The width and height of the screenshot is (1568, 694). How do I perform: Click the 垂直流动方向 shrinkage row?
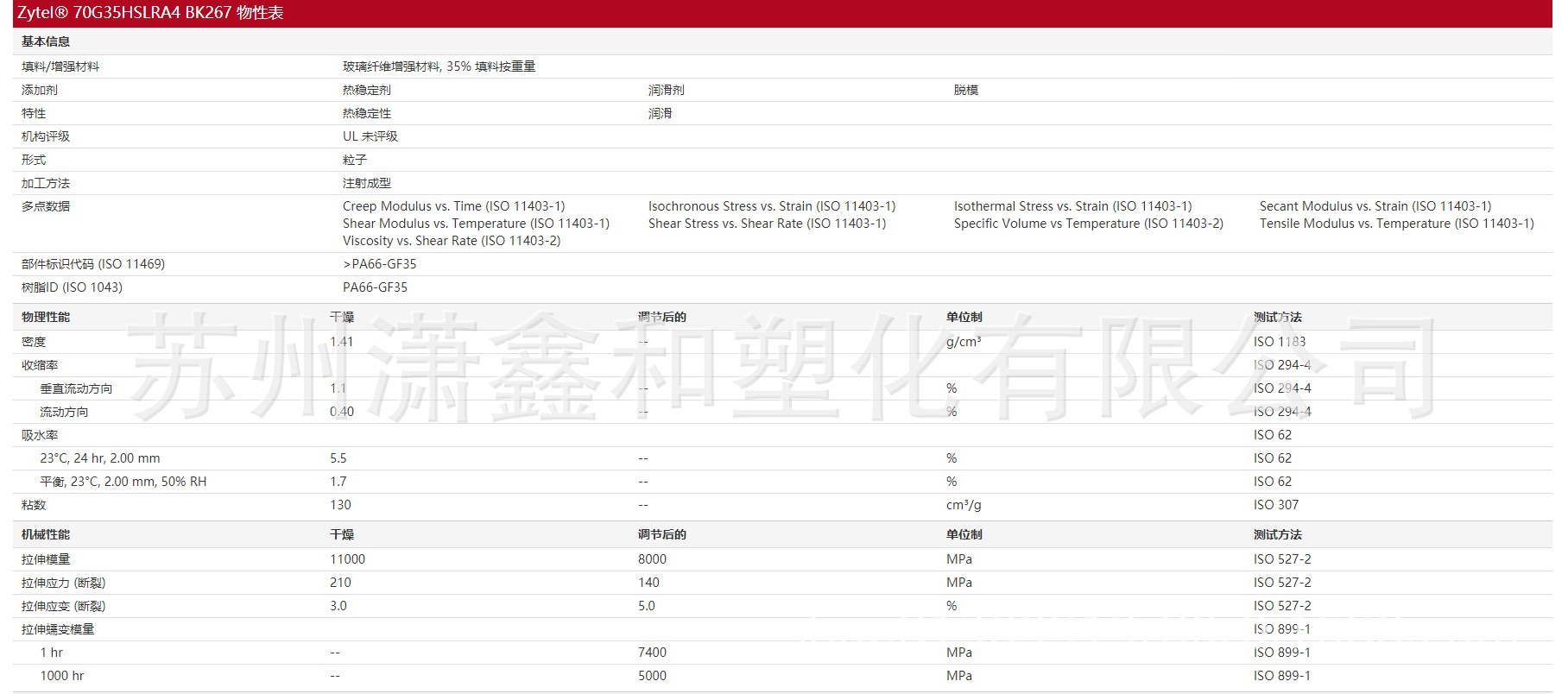point(76,388)
